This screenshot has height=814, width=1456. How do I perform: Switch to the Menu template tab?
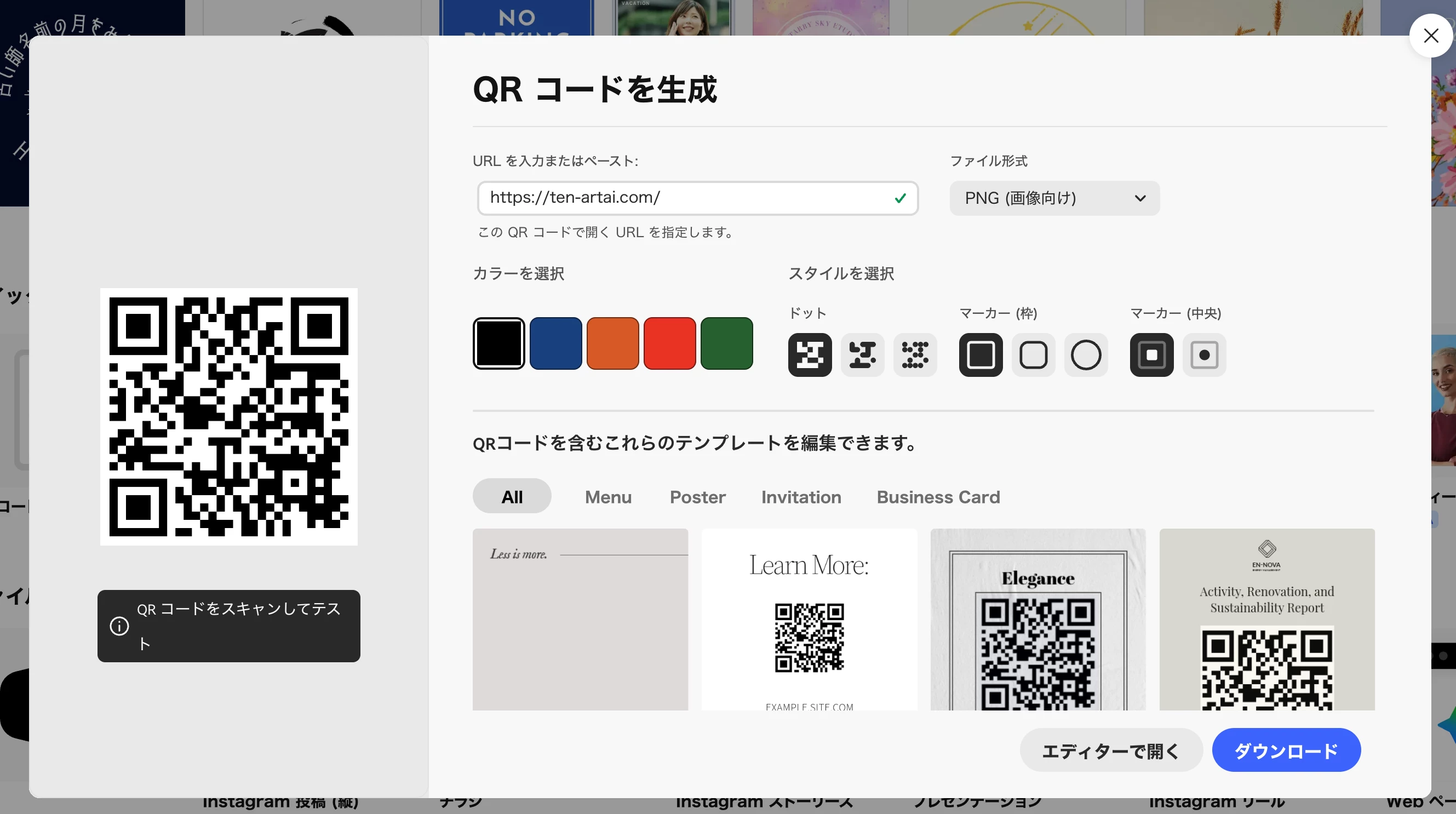tap(608, 496)
